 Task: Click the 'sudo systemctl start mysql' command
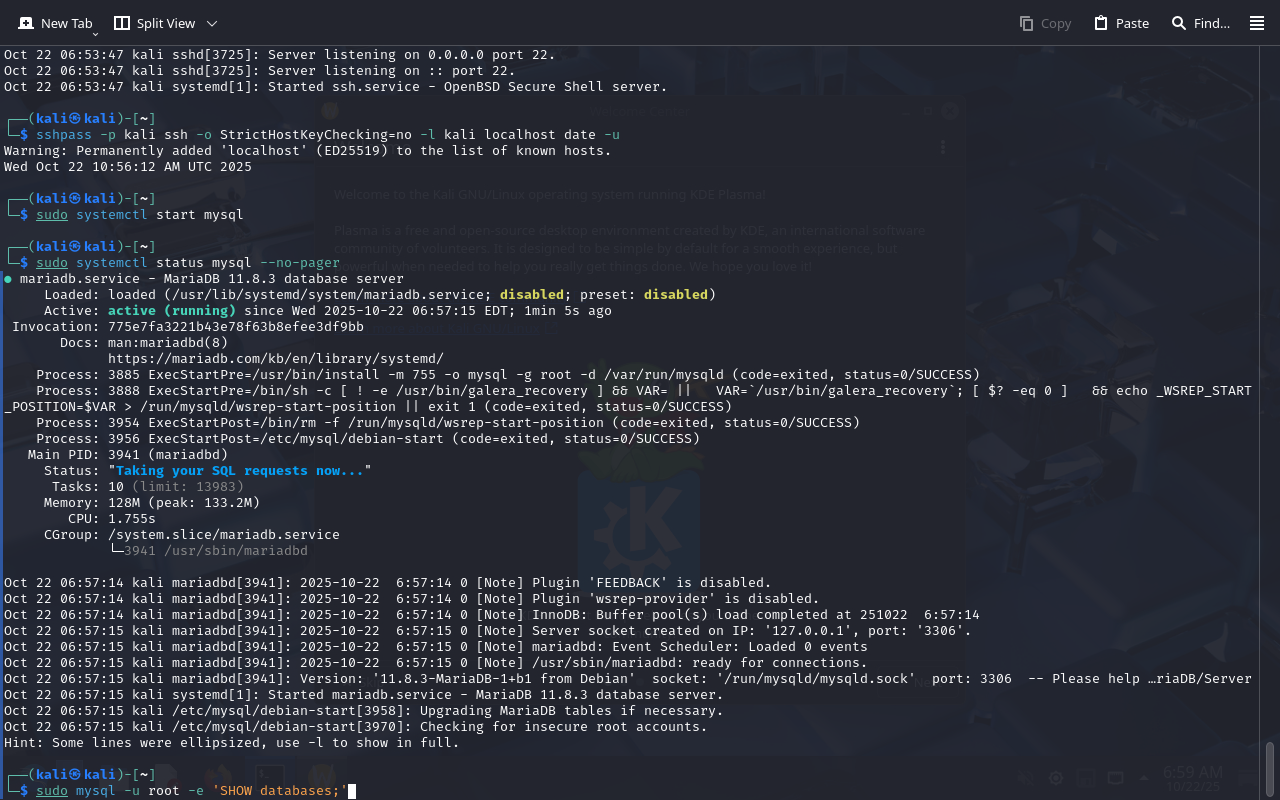[140, 215]
